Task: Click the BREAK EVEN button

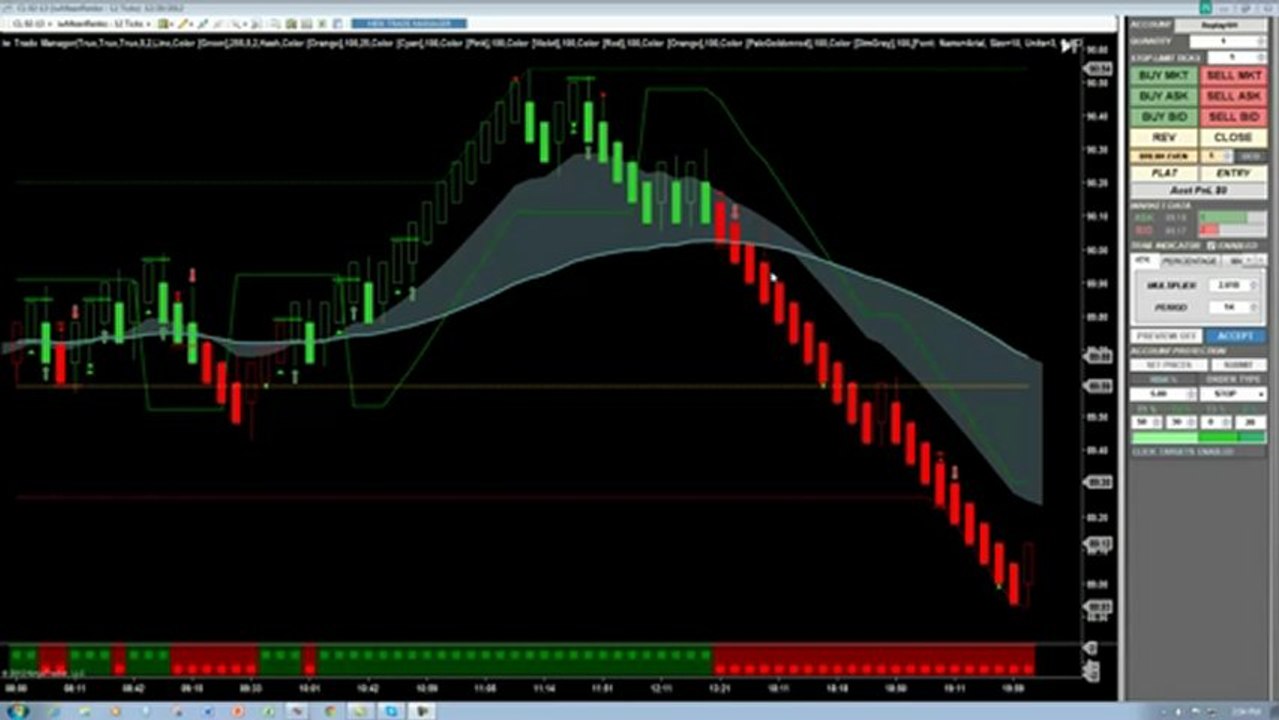Action: pyautogui.click(x=1163, y=156)
